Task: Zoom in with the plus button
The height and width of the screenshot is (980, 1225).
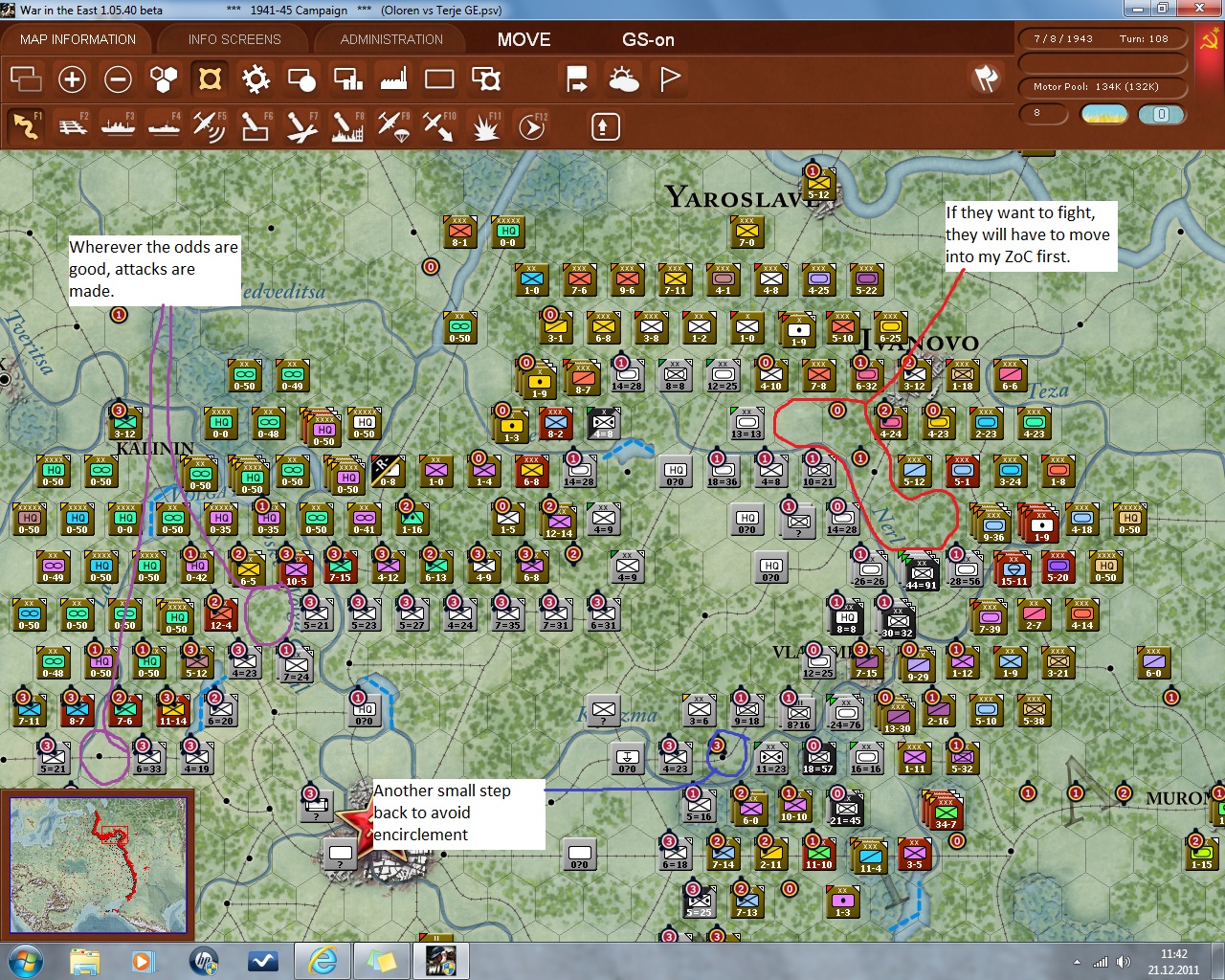Action: click(x=72, y=78)
